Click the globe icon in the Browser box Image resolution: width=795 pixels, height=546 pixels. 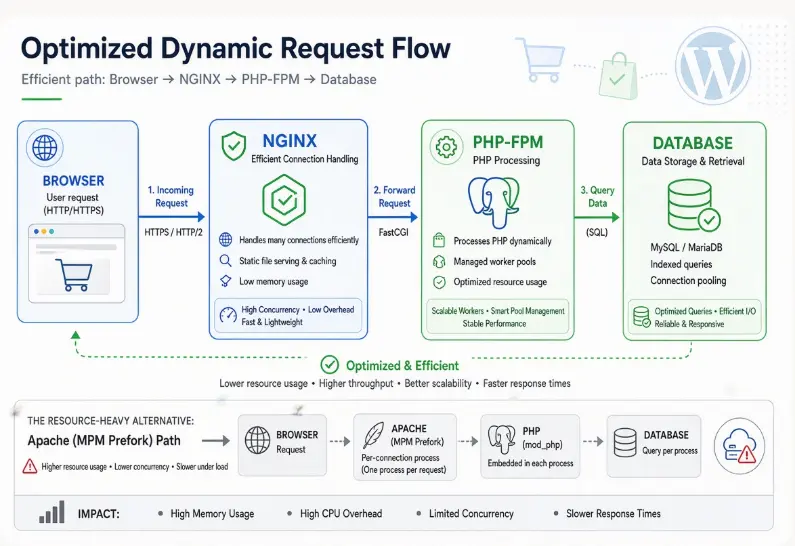pos(45,148)
